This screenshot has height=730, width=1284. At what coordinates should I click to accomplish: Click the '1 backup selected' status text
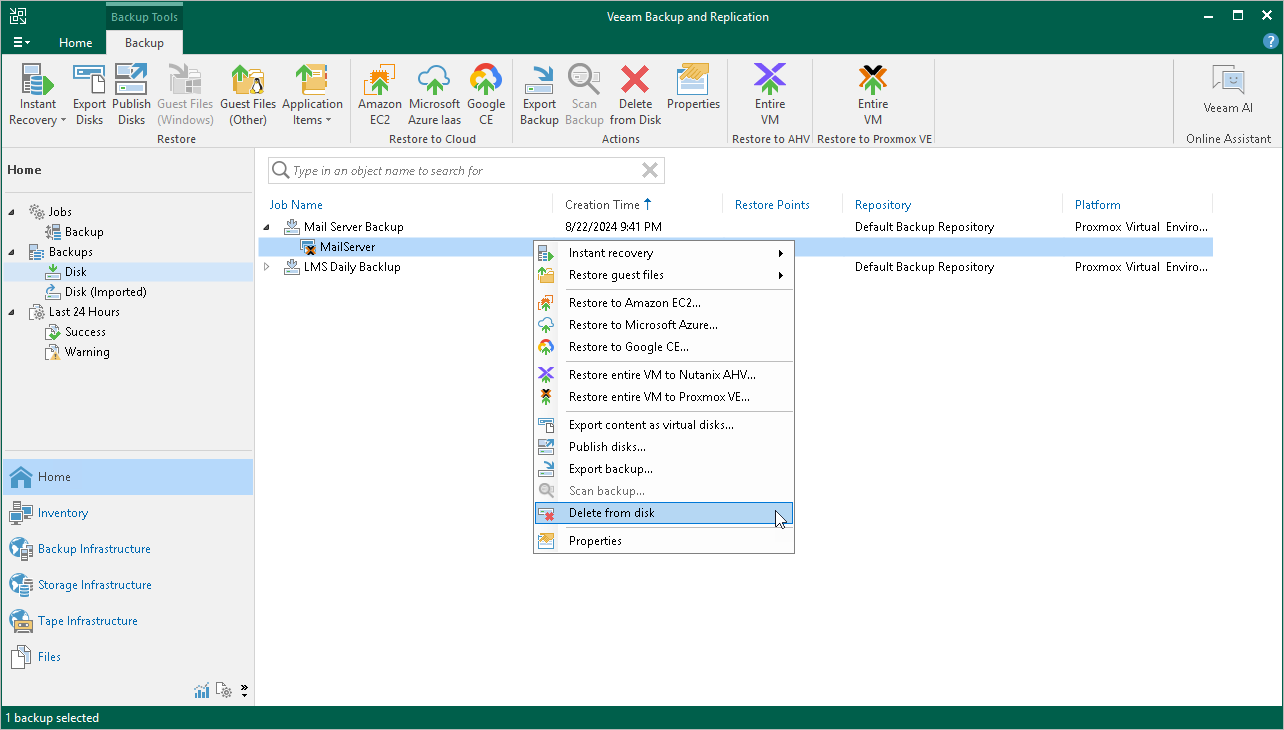(x=52, y=718)
